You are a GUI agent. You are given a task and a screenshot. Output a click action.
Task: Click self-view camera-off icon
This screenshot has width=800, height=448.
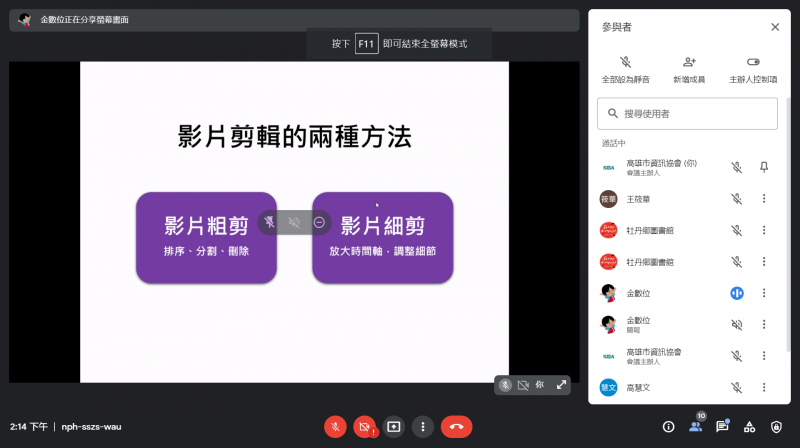click(x=523, y=385)
